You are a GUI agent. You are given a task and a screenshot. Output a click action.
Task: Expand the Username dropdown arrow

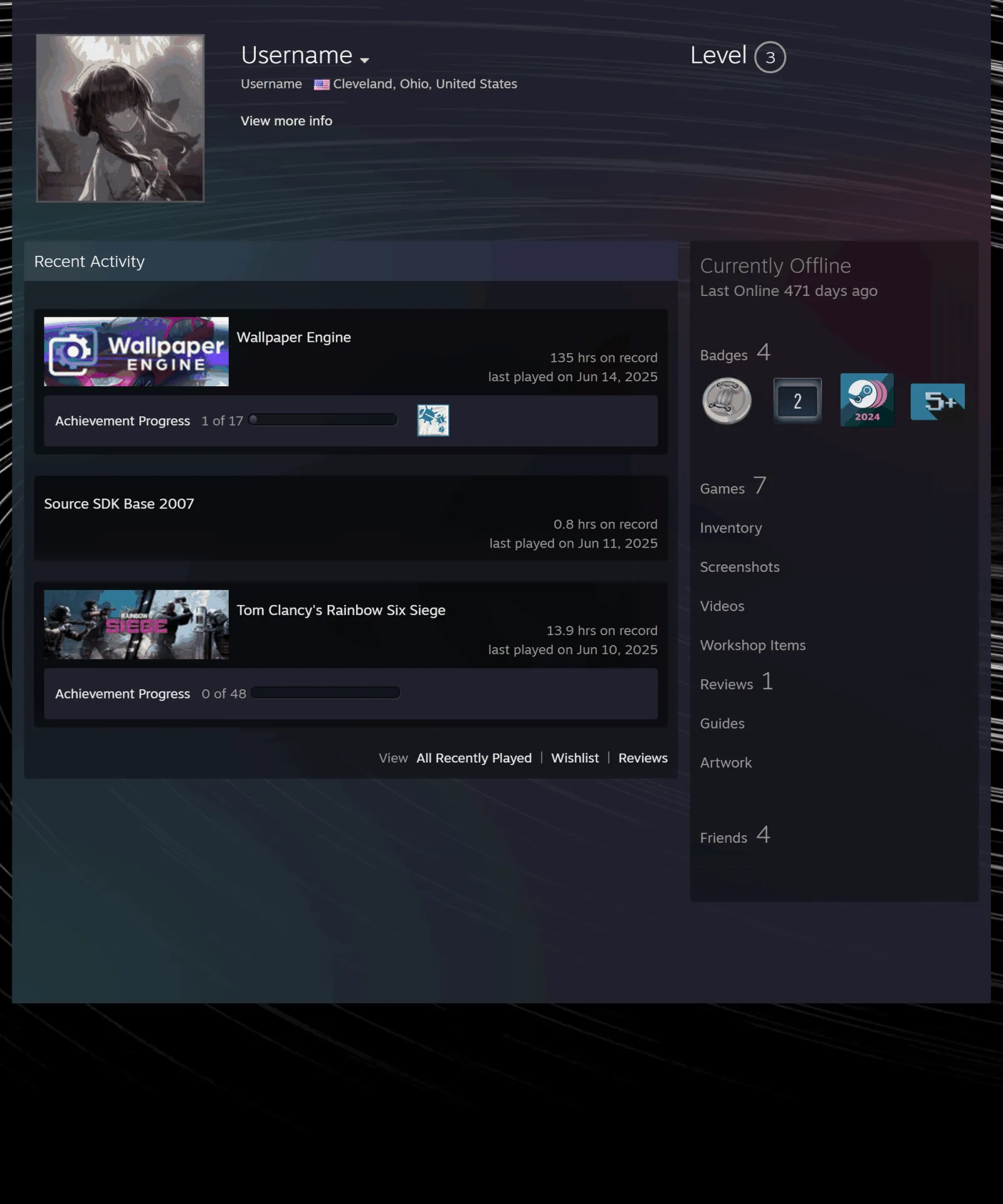point(364,60)
